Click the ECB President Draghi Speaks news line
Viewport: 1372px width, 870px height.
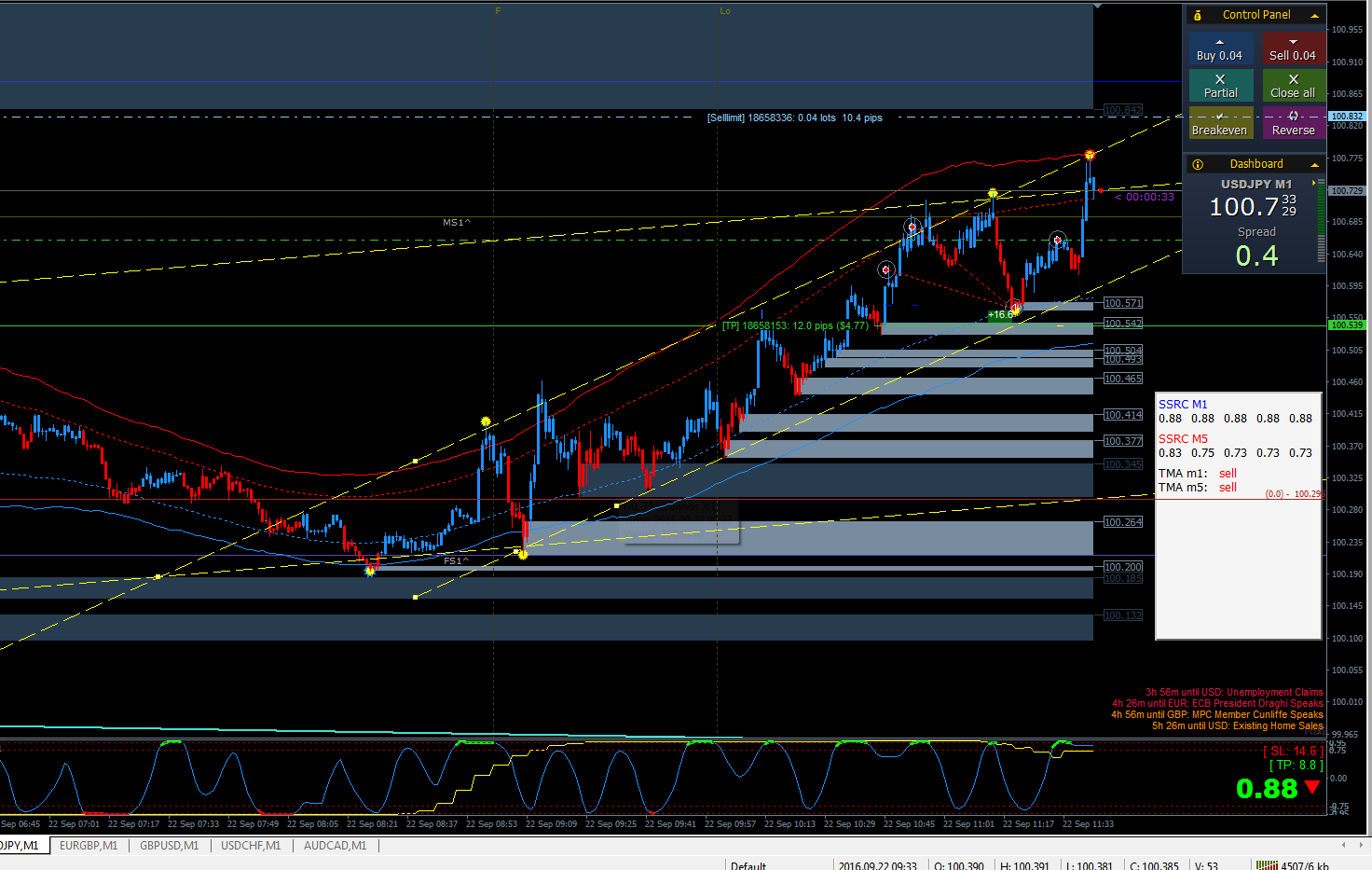(x=1217, y=703)
